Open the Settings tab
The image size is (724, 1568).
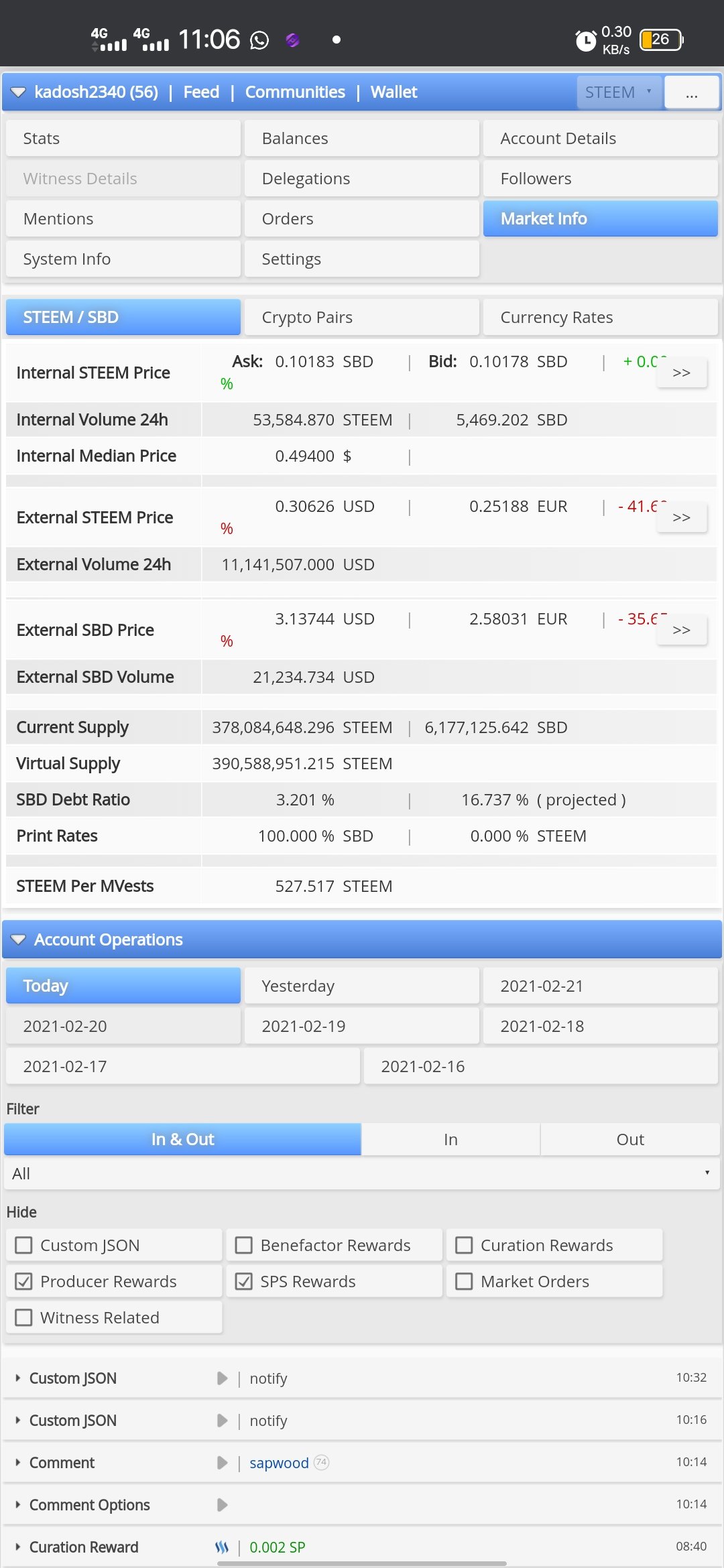pos(362,259)
